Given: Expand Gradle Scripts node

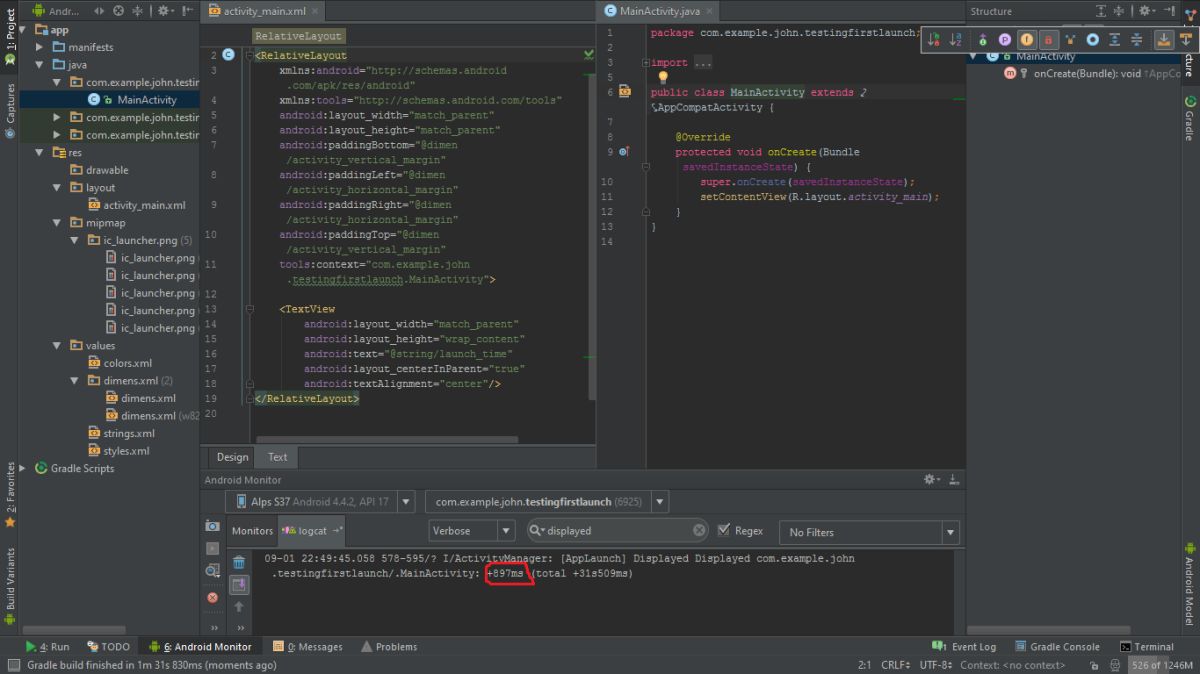Looking at the screenshot, I should coord(24,468).
